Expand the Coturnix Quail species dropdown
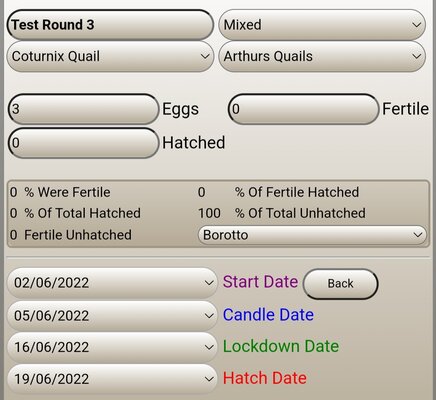Image resolution: width=436 pixels, height=400 pixels. [x=110, y=56]
